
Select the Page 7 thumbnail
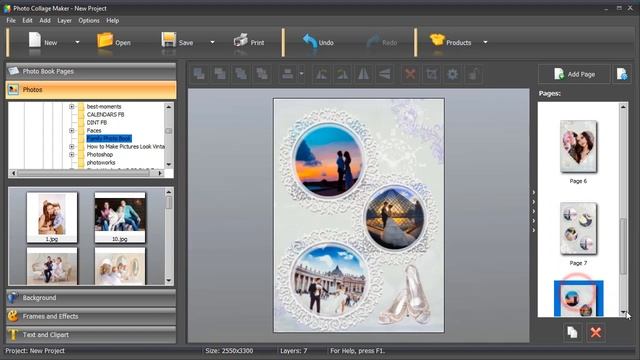point(578,229)
